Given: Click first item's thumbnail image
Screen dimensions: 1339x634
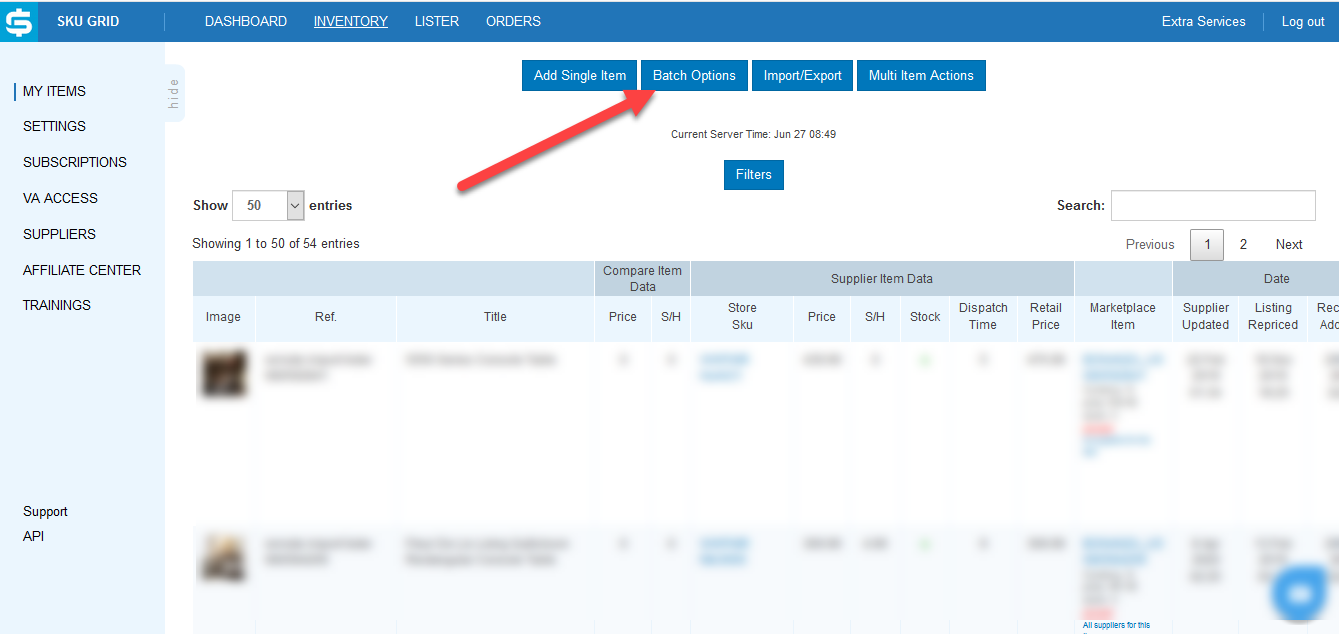Looking at the screenshot, I should (225, 373).
